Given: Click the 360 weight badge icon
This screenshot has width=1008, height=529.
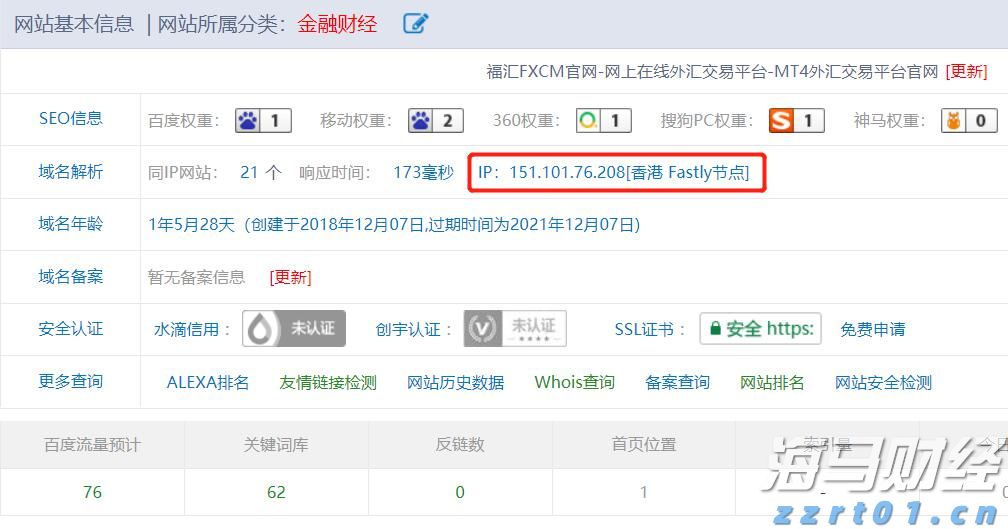Looking at the screenshot, I should click(x=590, y=121).
